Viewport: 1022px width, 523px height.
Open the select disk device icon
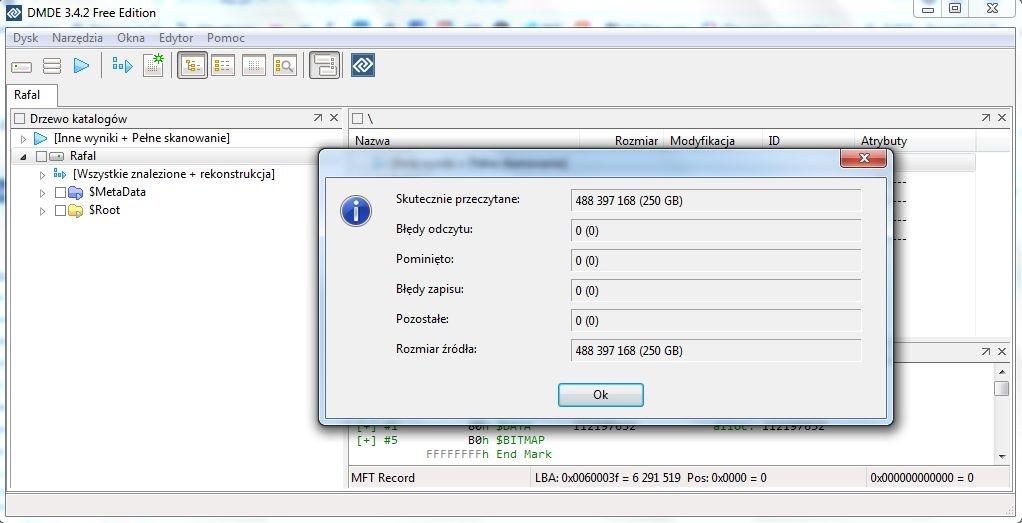point(22,66)
